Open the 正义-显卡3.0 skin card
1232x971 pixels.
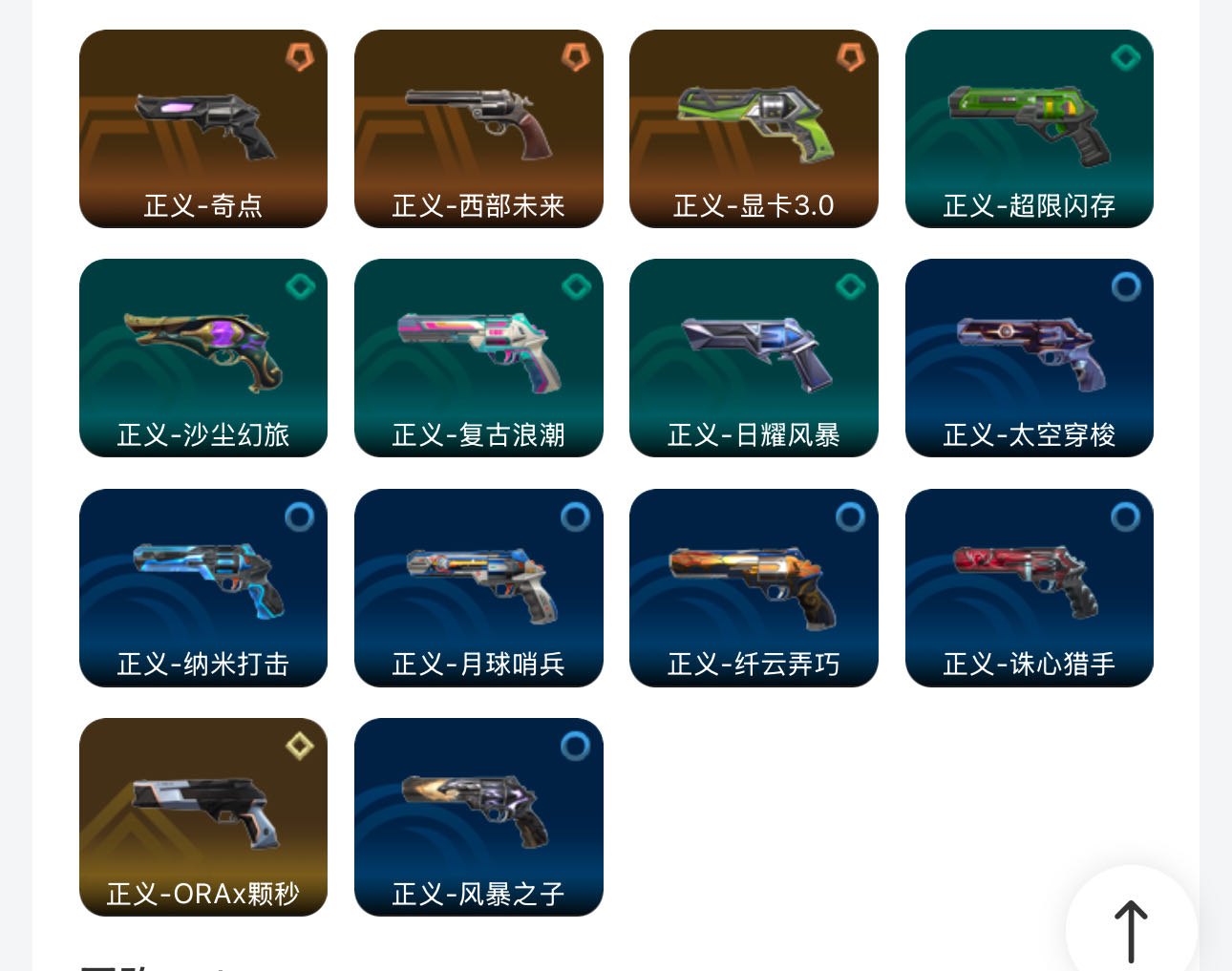(x=754, y=129)
